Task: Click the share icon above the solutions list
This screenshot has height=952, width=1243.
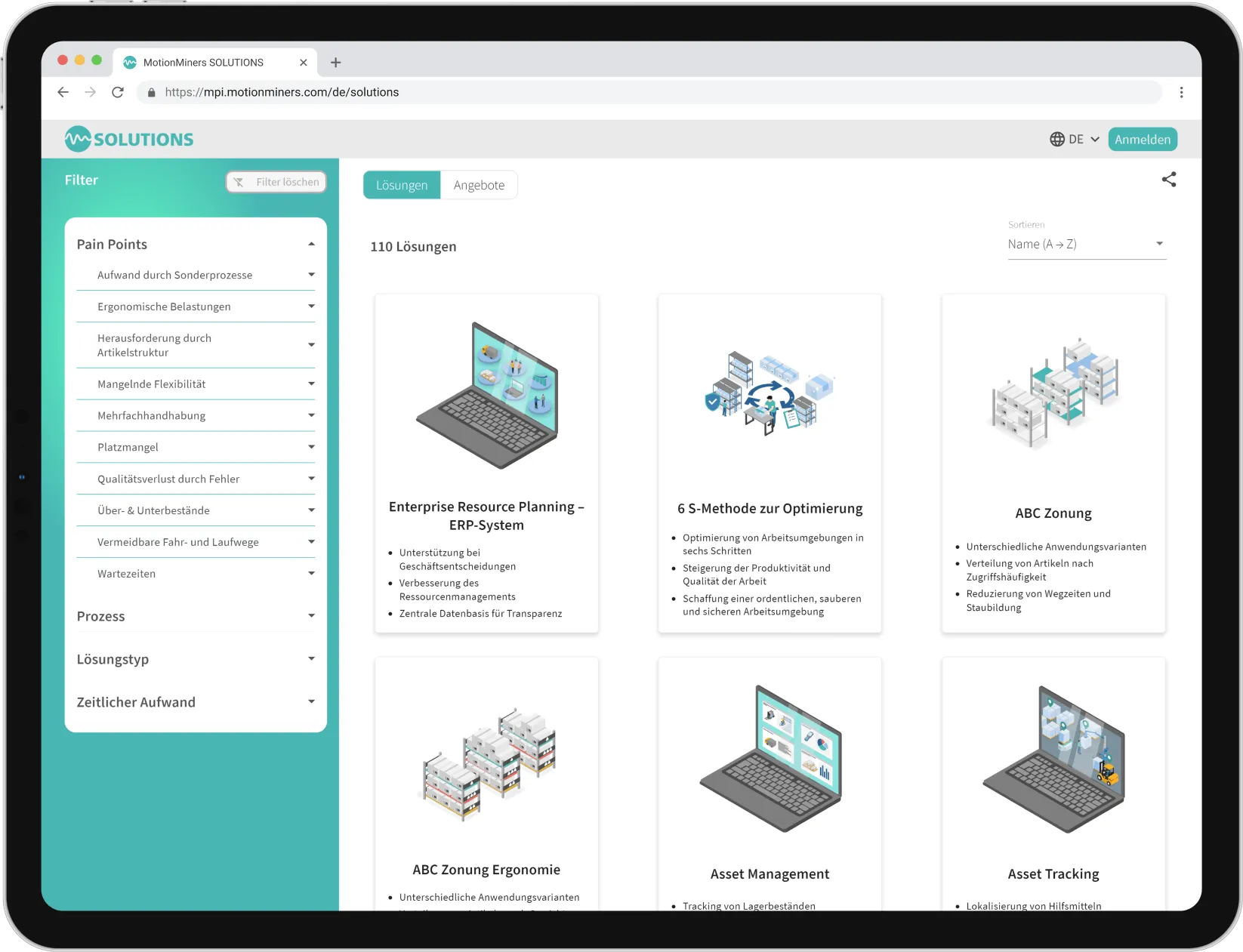Action: (1169, 179)
